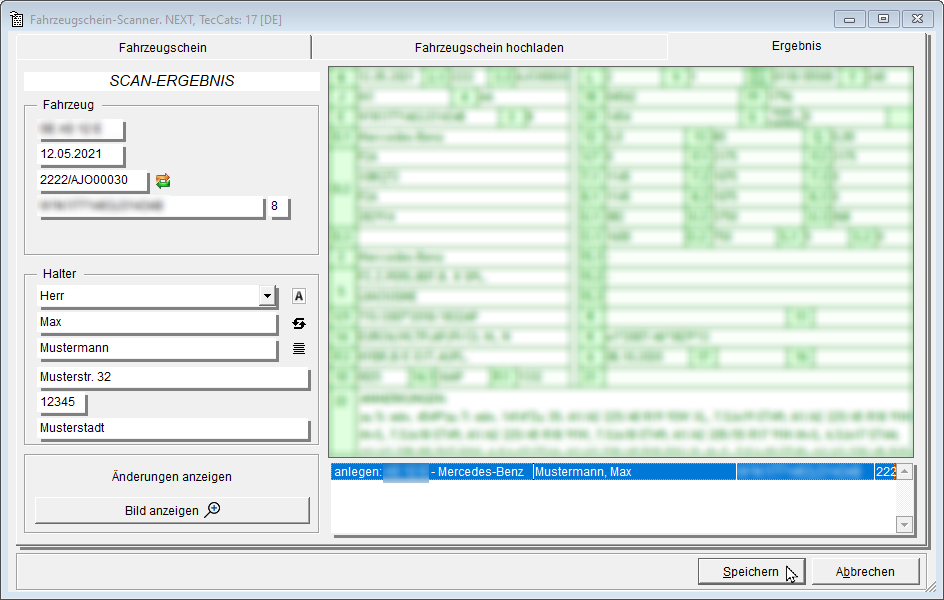Click the date field showing 12.05.2021
944x600 pixels.
[81, 154]
